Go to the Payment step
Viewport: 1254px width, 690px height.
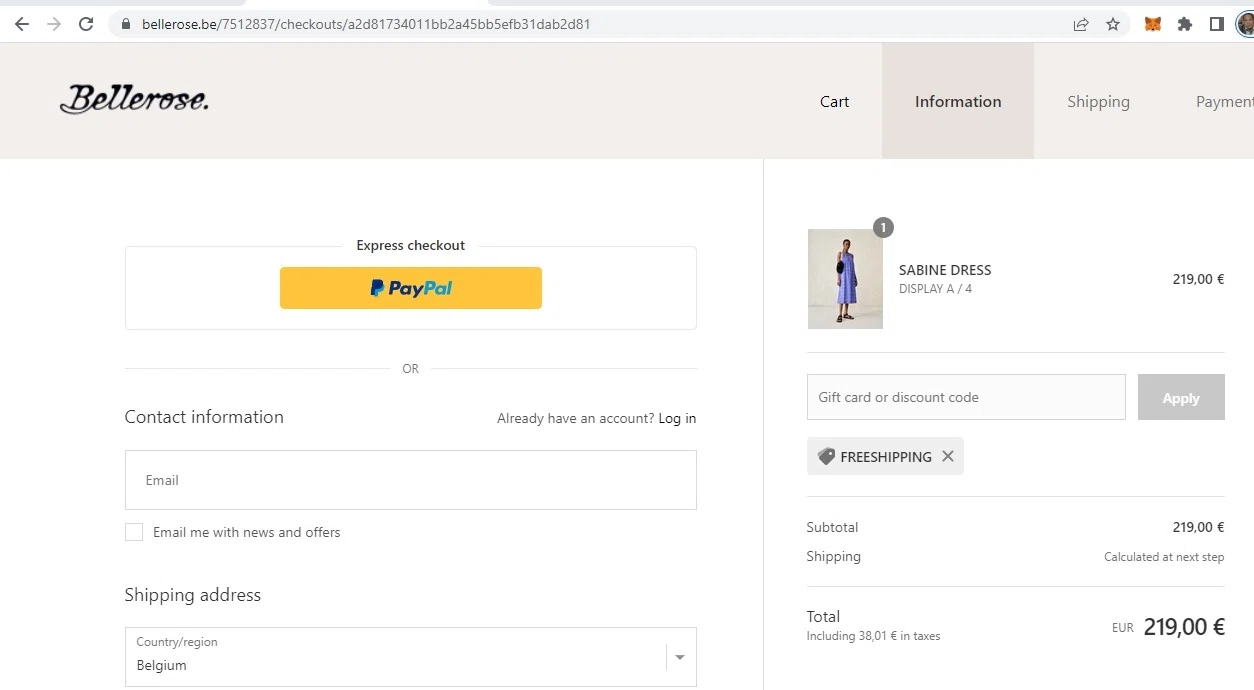(1225, 101)
